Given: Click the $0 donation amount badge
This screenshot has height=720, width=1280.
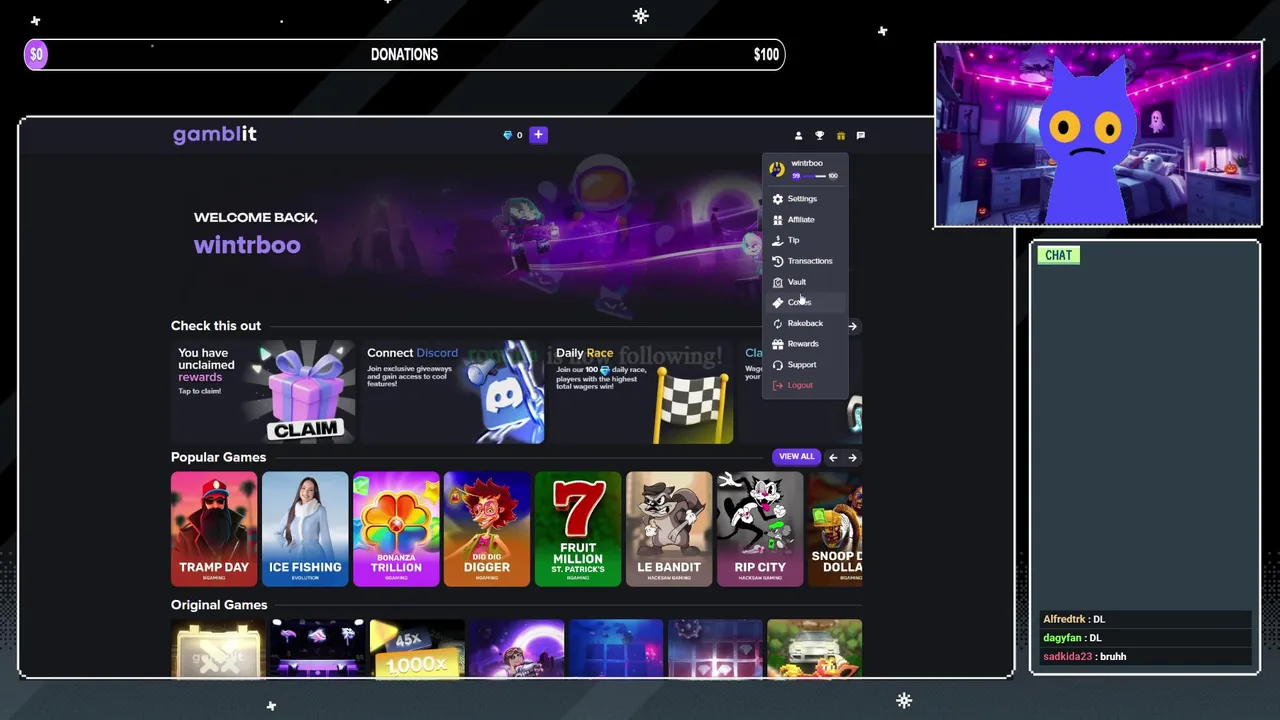Looking at the screenshot, I should tap(36, 55).
